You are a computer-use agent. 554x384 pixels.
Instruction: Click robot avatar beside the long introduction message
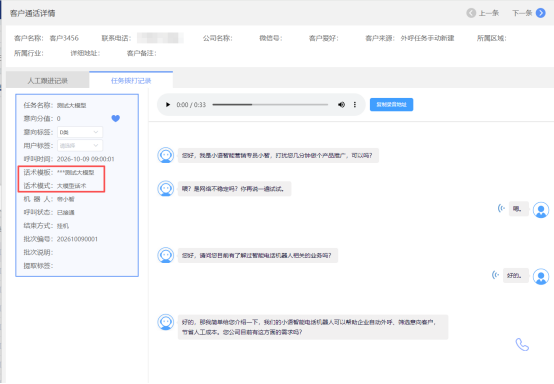(166, 322)
